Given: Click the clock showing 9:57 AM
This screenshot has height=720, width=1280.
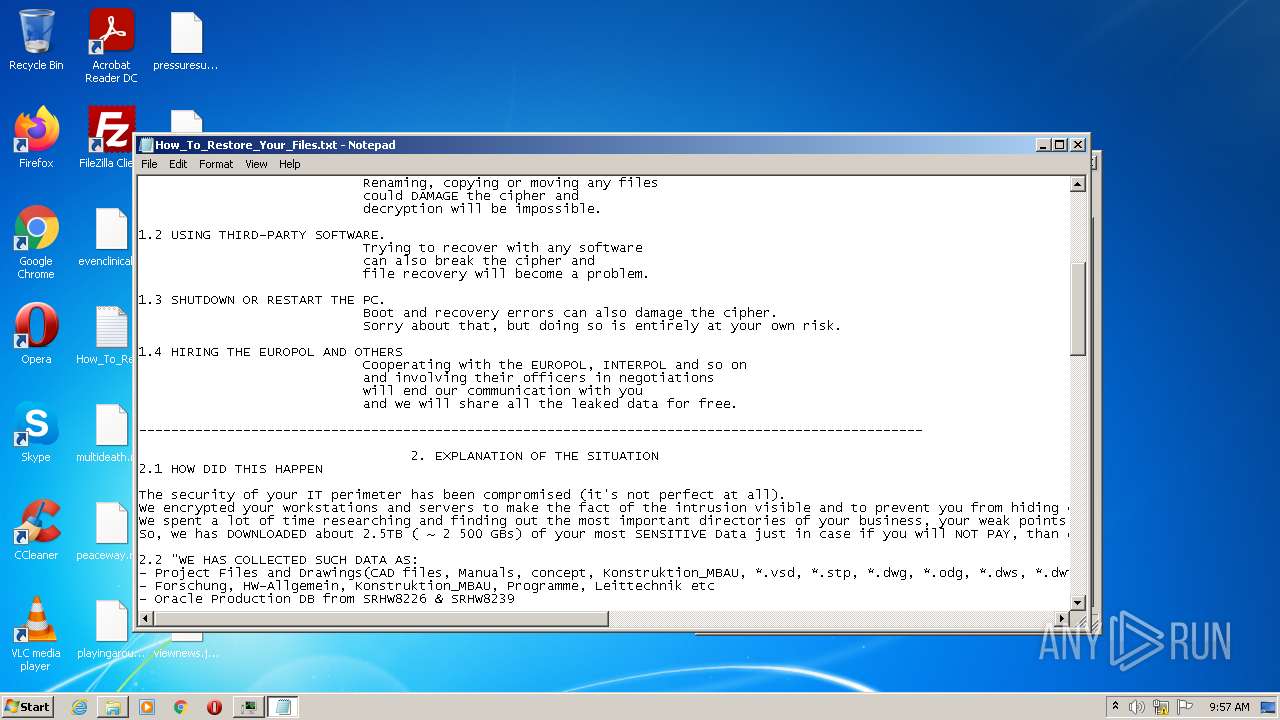Looking at the screenshot, I should pos(1229,707).
